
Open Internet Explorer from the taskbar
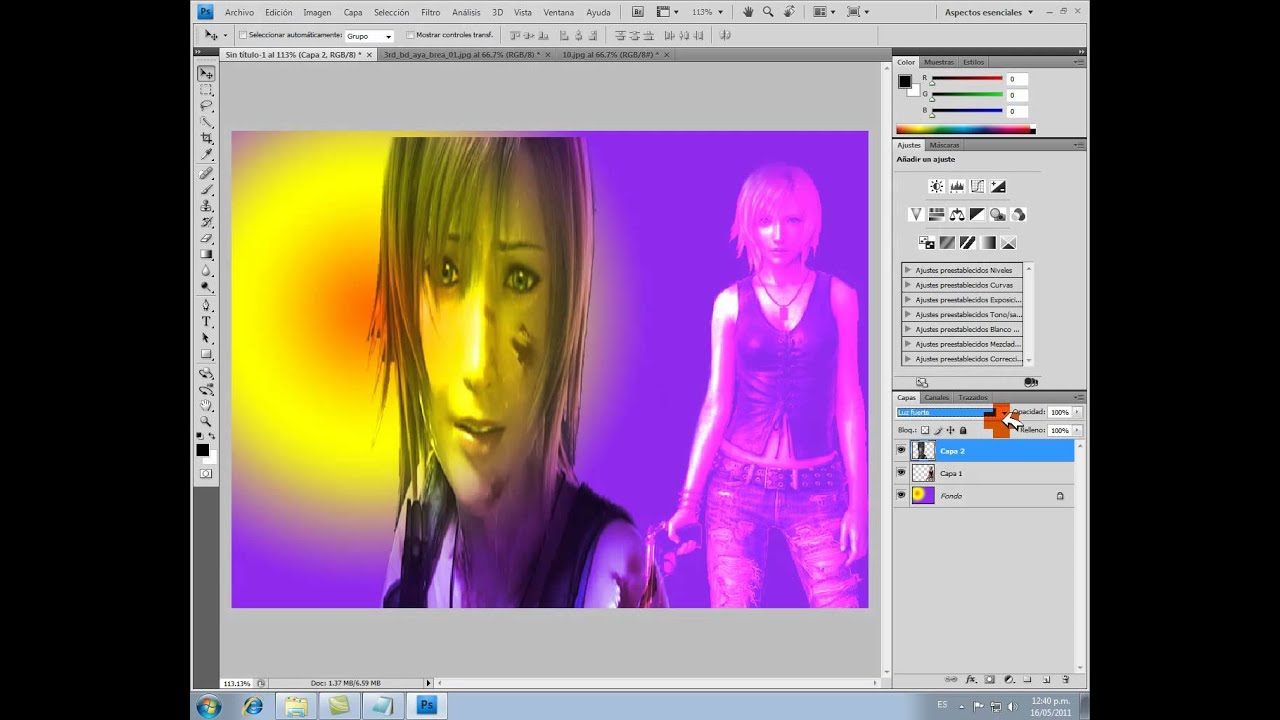(253, 706)
